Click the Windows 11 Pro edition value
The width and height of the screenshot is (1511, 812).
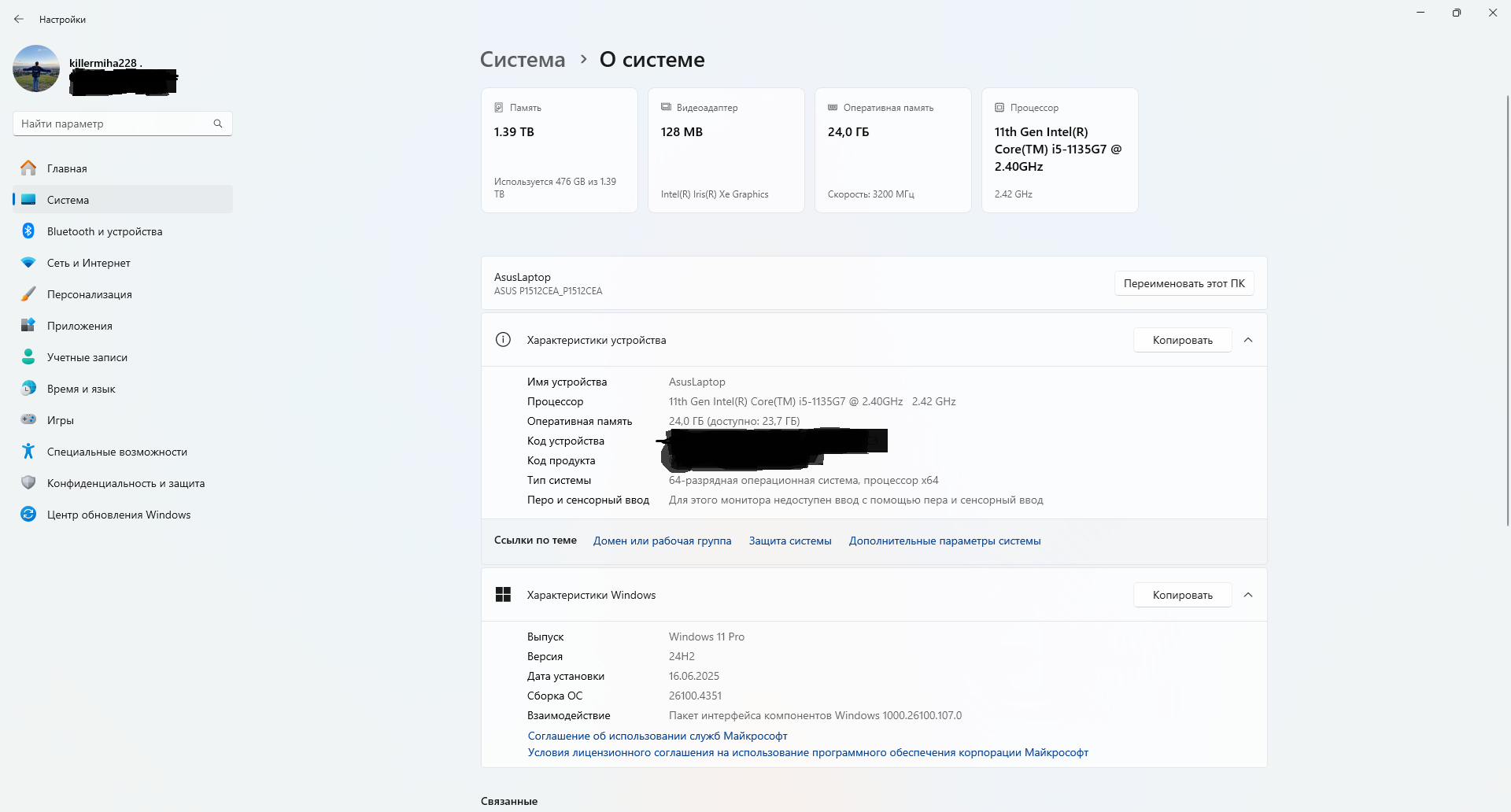pos(707,637)
